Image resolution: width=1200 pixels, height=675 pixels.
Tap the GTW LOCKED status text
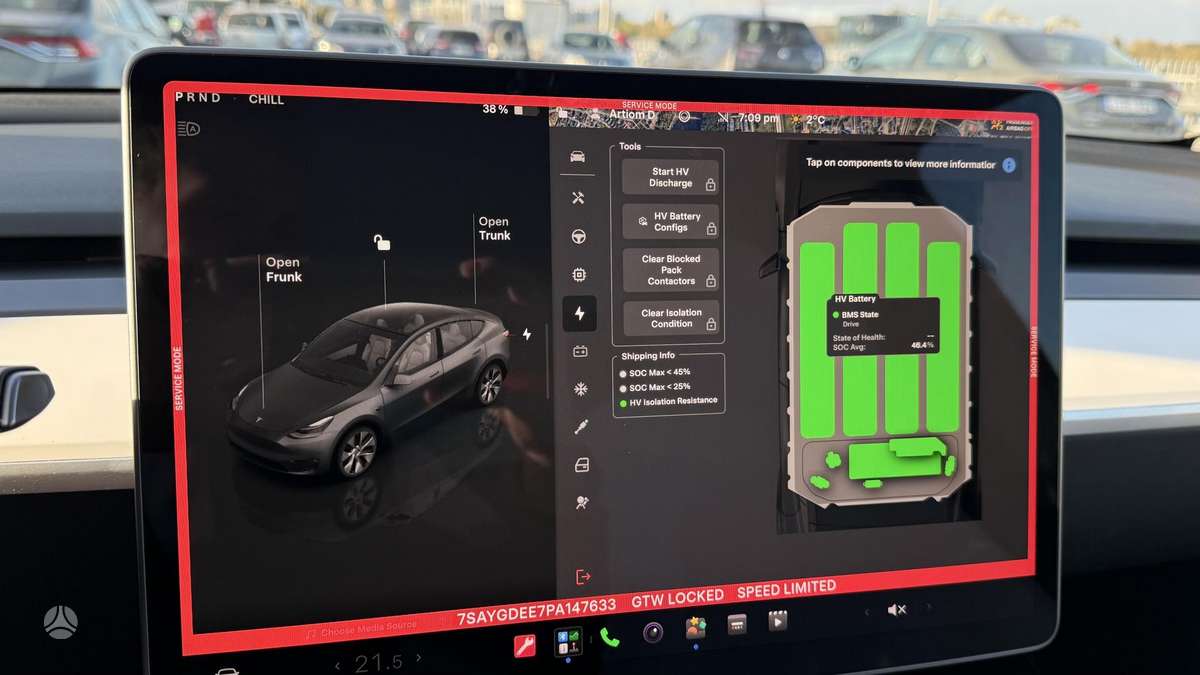pos(677,597)
